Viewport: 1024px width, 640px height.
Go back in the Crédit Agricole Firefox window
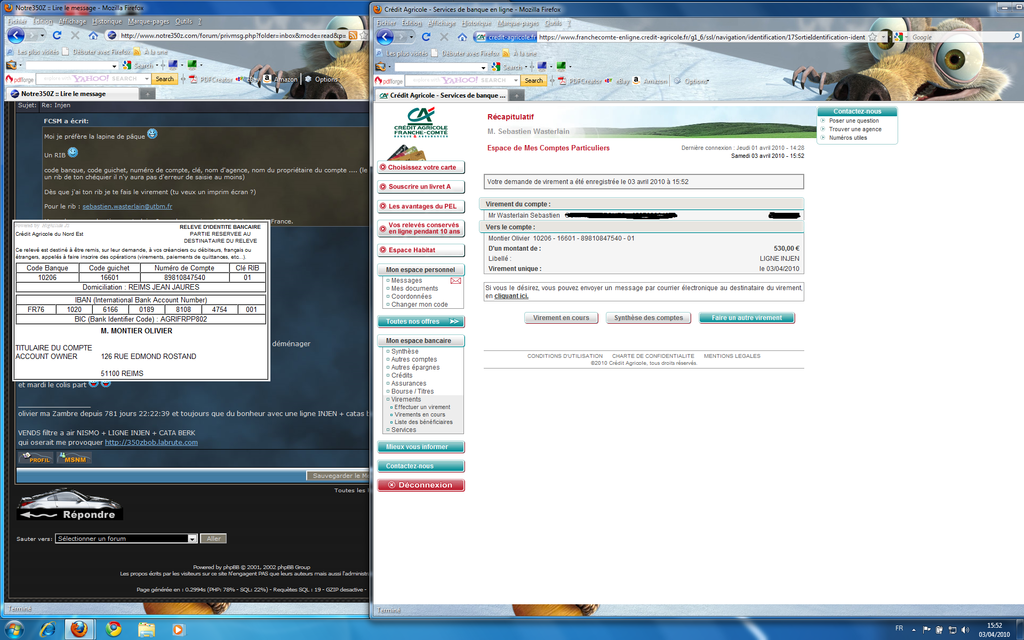point(385,37)
